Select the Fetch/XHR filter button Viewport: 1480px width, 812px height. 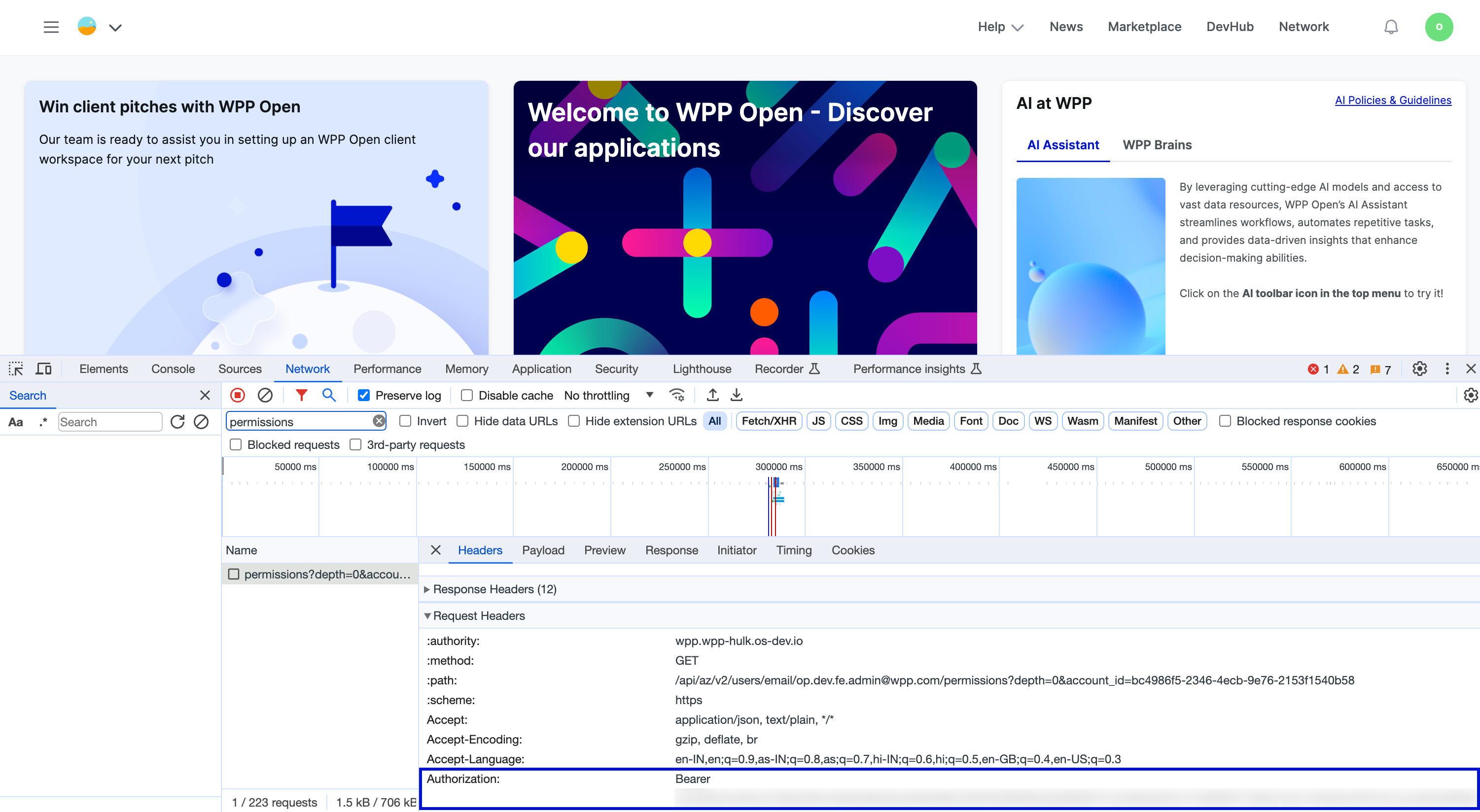tap(768, 421)
